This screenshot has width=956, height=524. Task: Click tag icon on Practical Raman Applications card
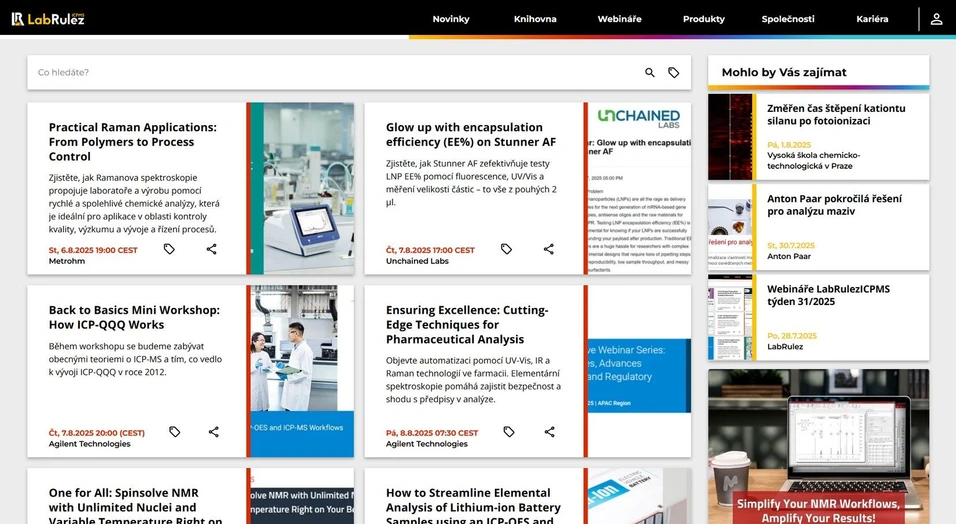[x=169, y=249]
